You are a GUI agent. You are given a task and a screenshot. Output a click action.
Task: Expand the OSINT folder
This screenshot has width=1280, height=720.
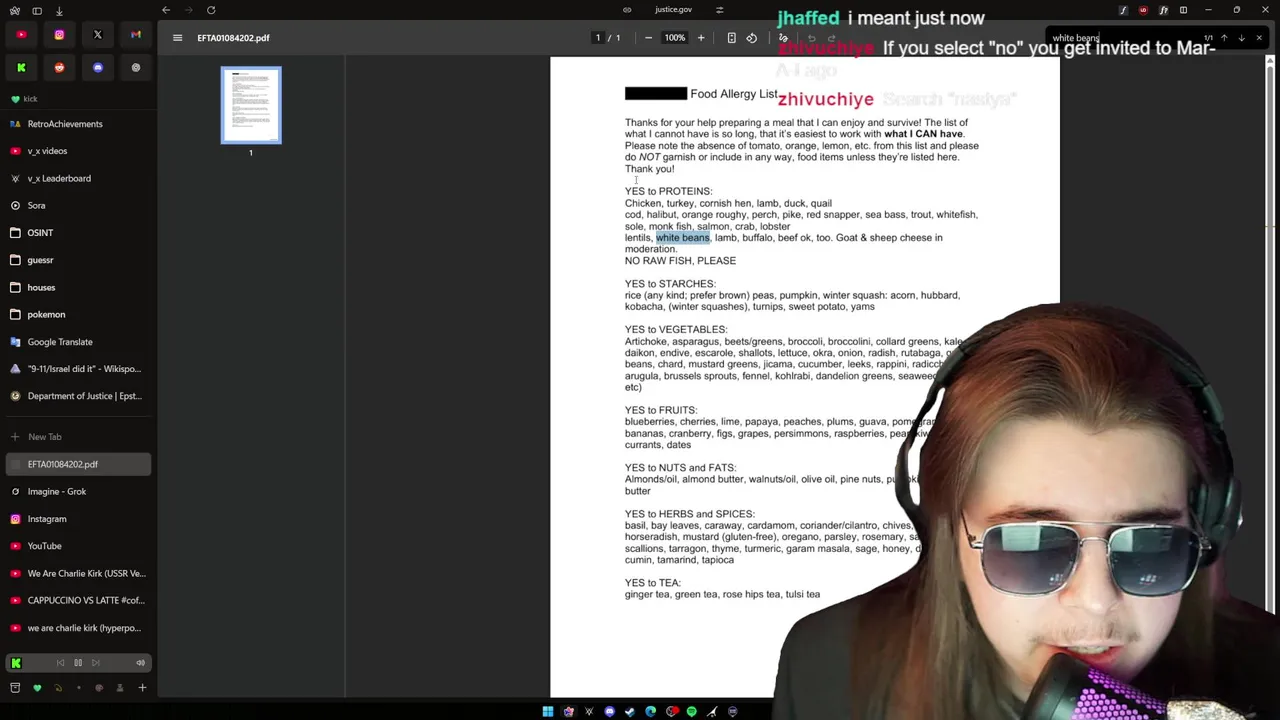pyautogui.click(x=78, y=233)
